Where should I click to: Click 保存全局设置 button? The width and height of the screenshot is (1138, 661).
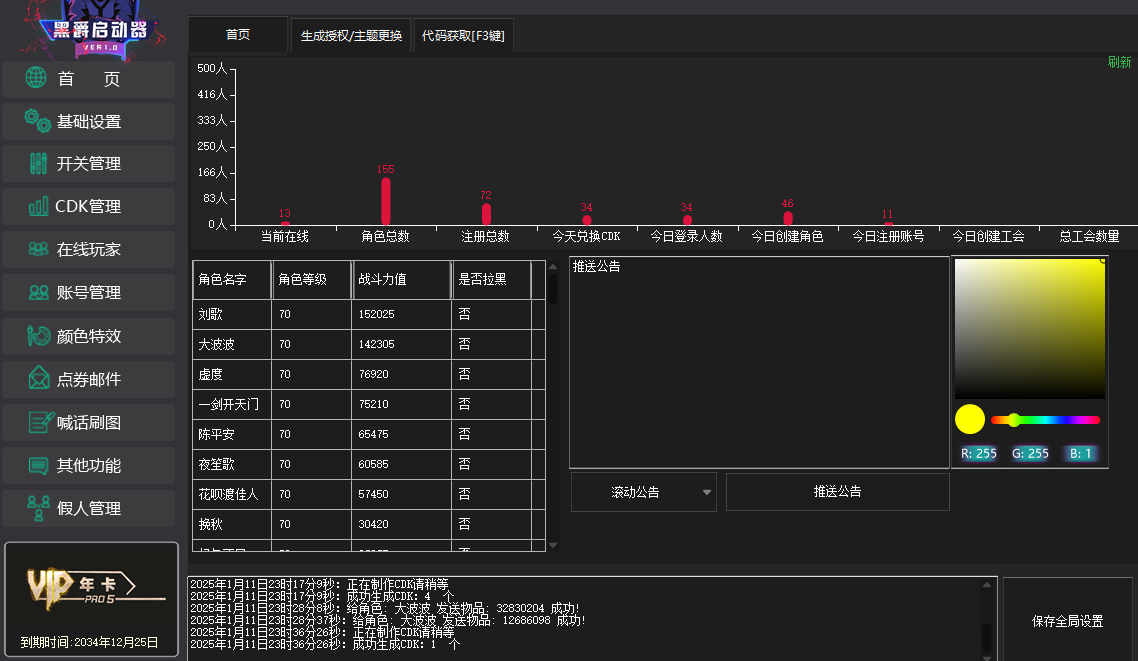[x=1067, y=621]
